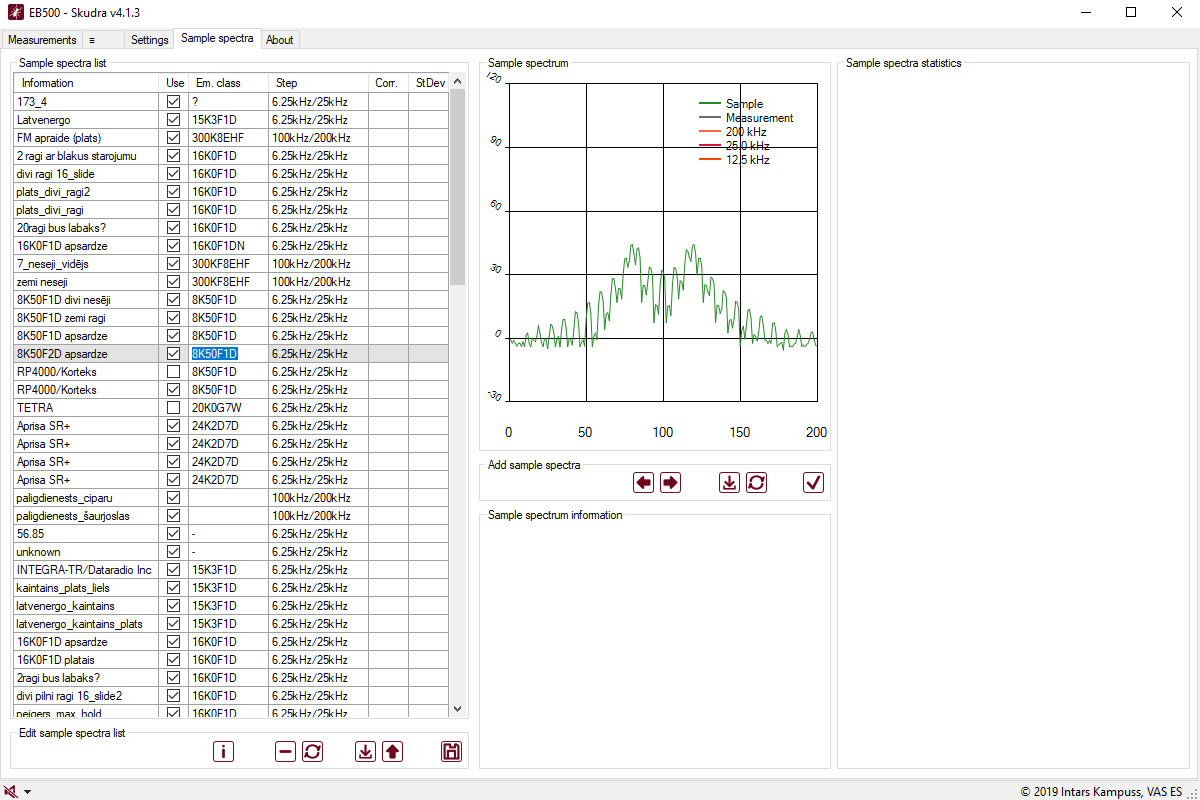
Task: Enable the Use checkbox for TETRA
Action: (x=174, y=408)
